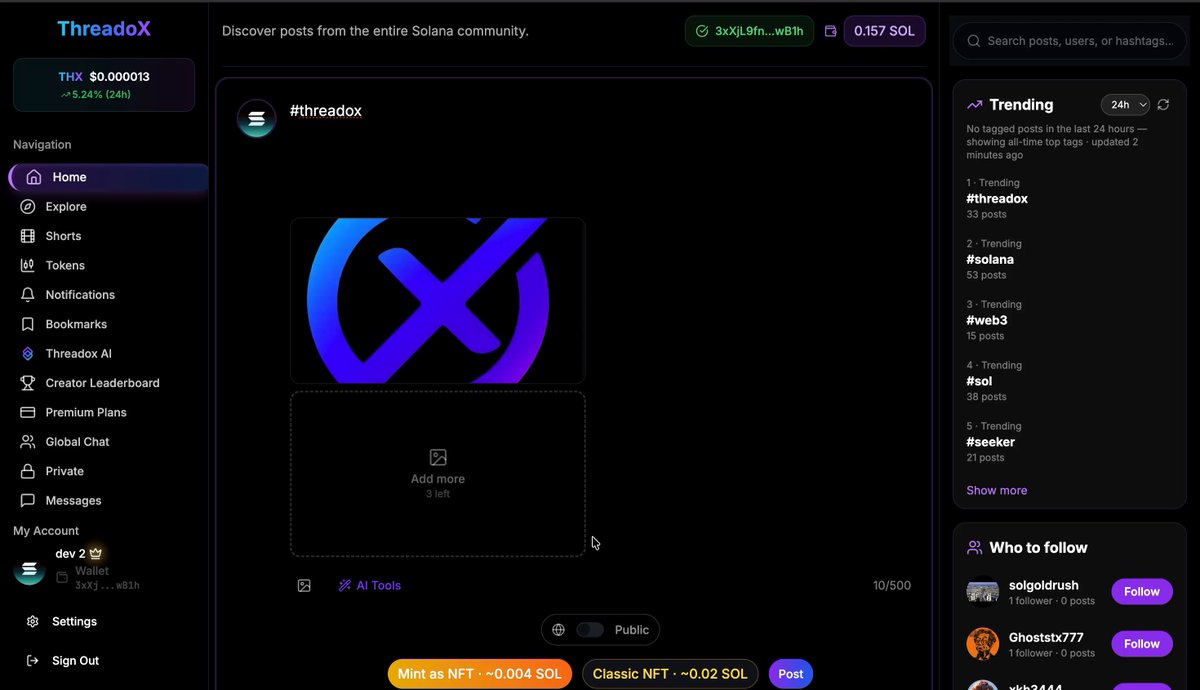Click Show more under Trending

[997, 490]
